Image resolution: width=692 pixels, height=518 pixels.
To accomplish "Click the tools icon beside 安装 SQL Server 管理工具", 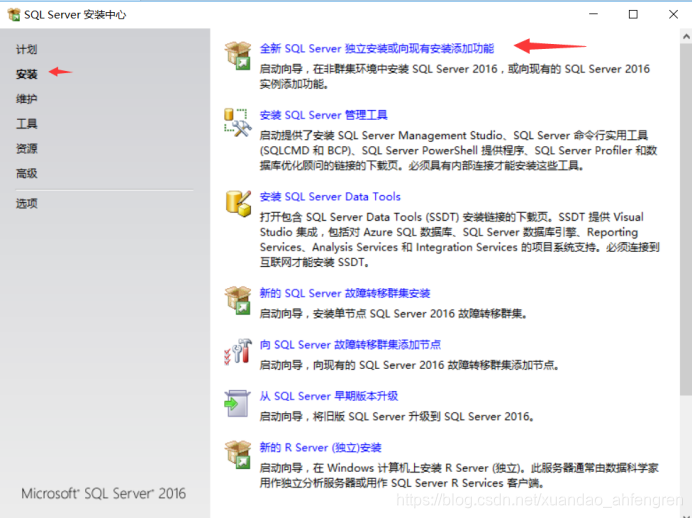I will 238,122.
